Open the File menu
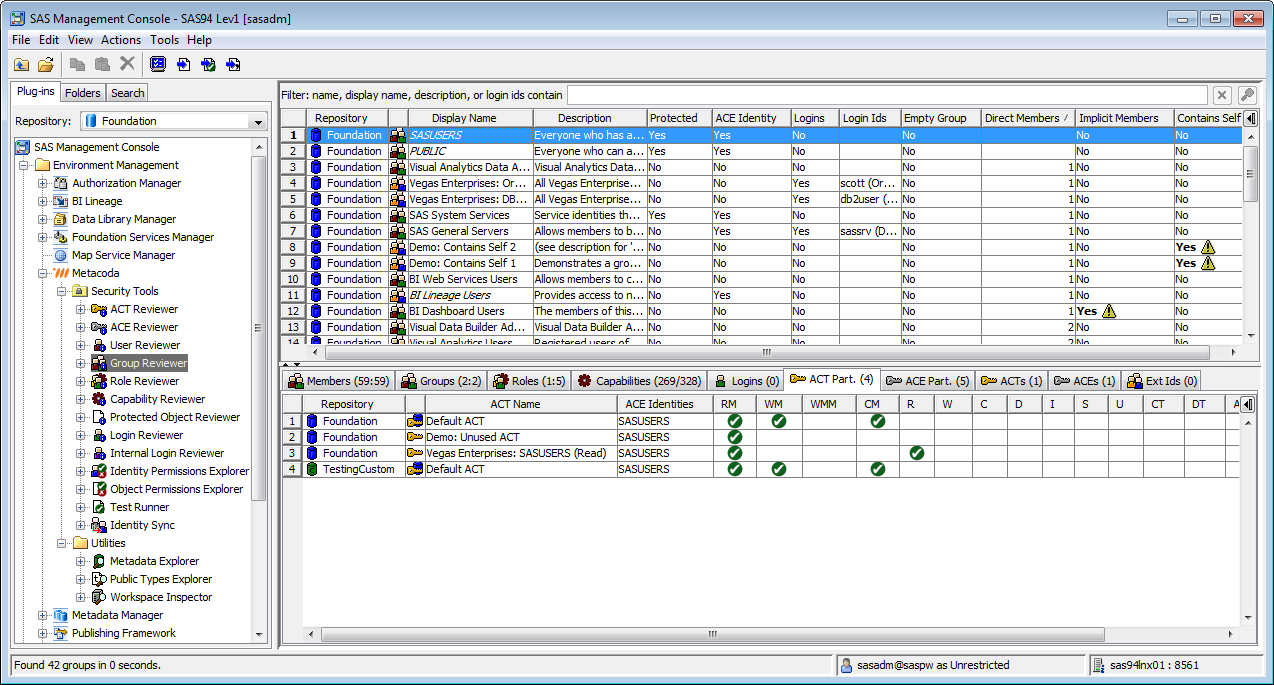Viewport: 1274px width, 685px height. pyautogui.click(x=21, y=40)
